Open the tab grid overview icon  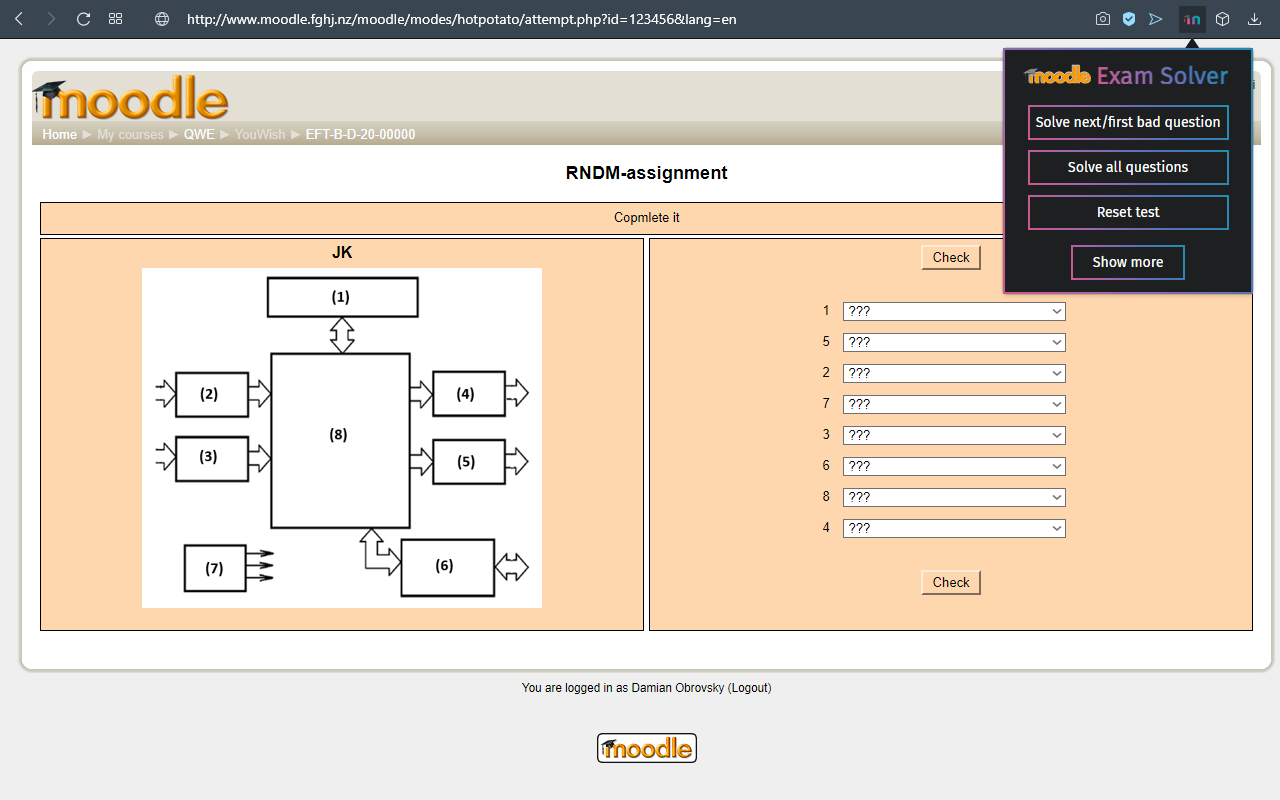[116, 19]
